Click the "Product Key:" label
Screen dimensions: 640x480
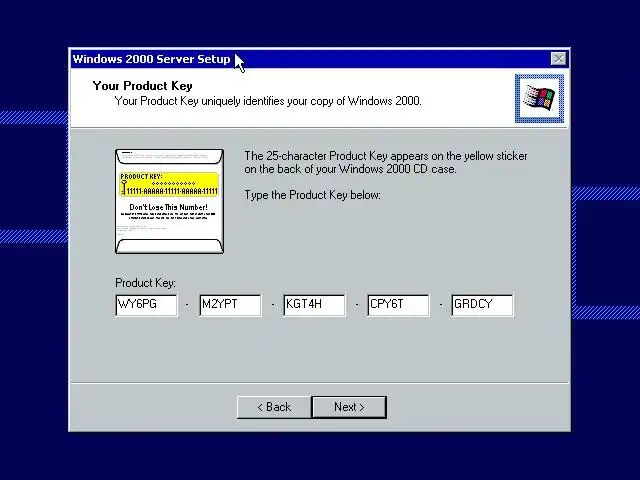tap(145, 283)
